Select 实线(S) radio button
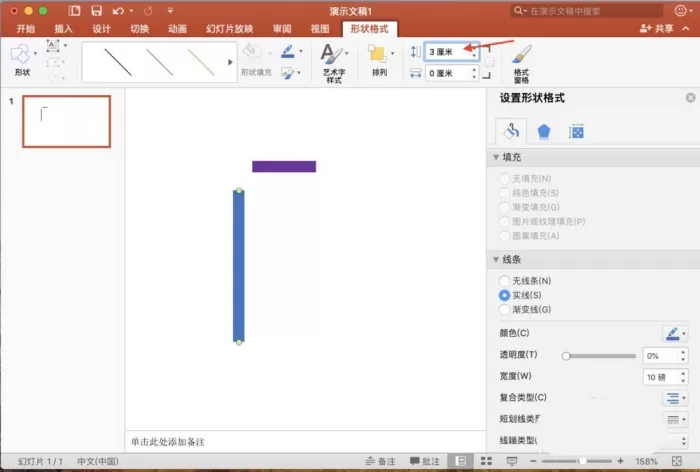 click(x=504, y=295)
